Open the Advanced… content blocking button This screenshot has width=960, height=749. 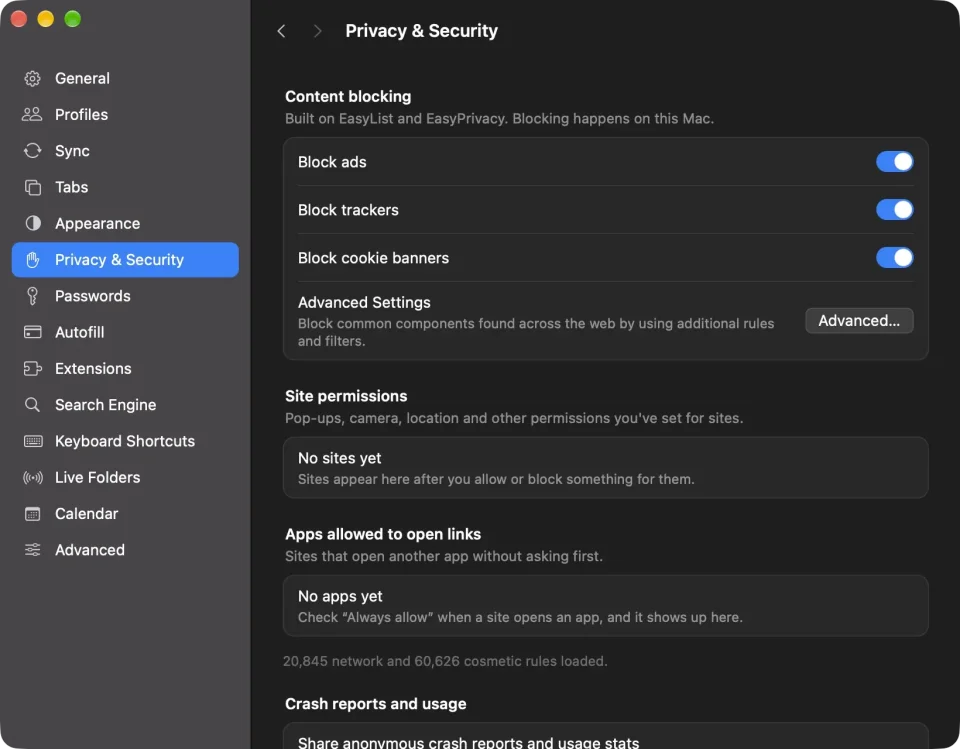tap(859, 320)
